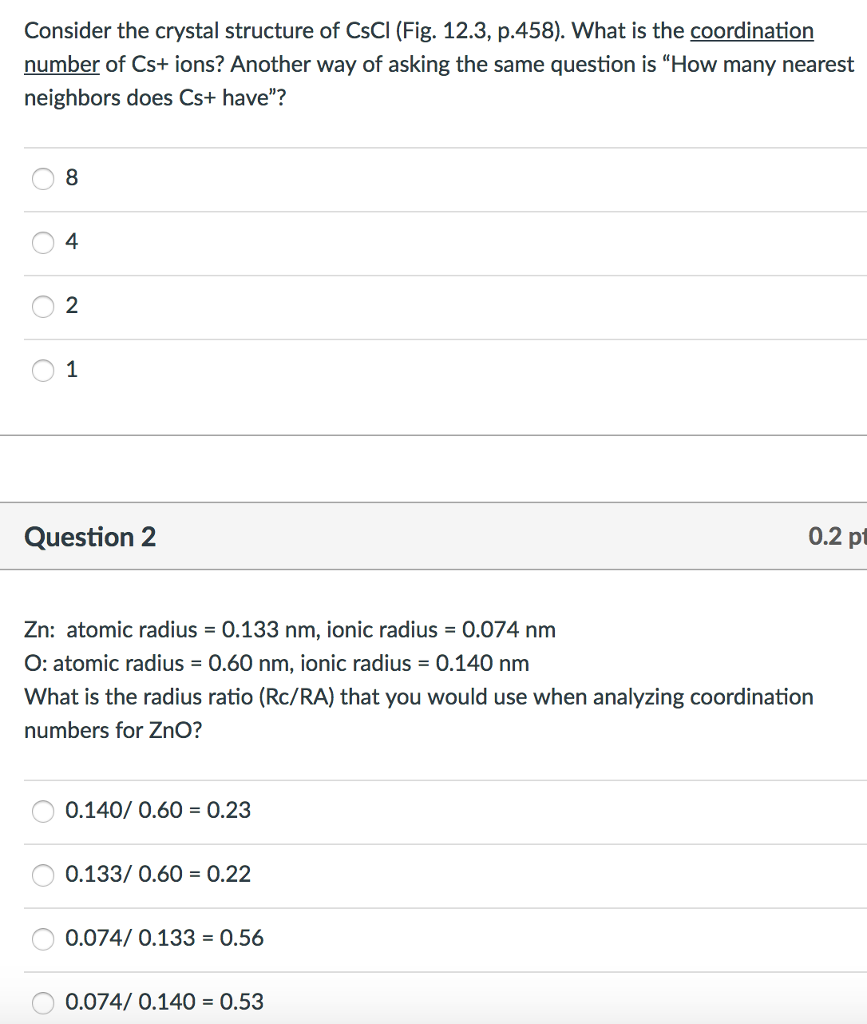The width and height of the screenshot is (867, 1024).
Task: Click the text "0.074/ 0.133 = 0.56"
Action: [164, 938]
